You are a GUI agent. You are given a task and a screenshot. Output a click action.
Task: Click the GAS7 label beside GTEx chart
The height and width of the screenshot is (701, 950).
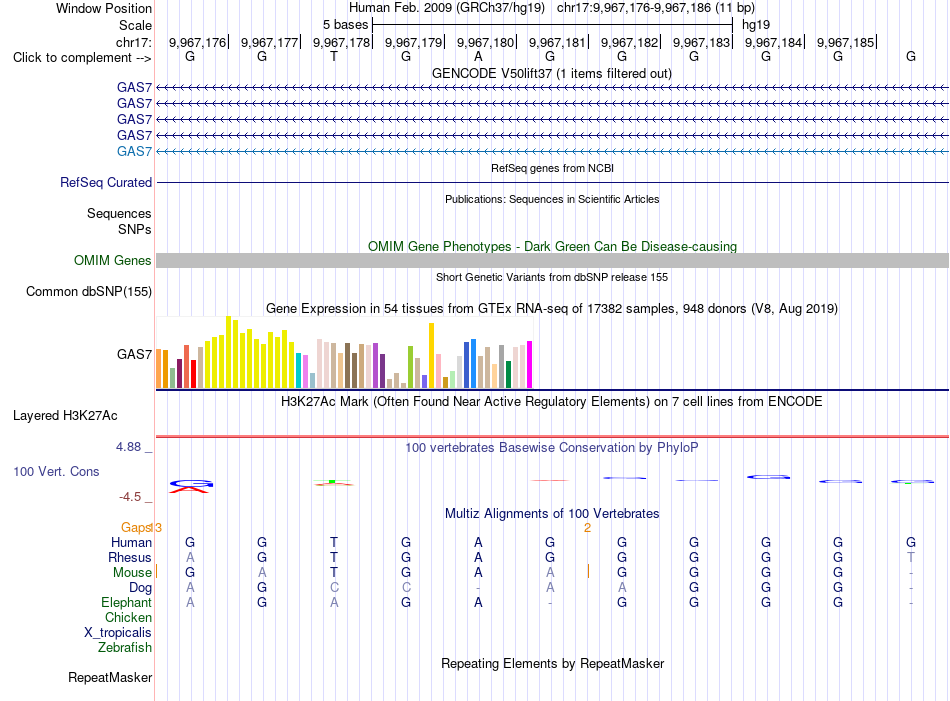click(x=134, y=354)
